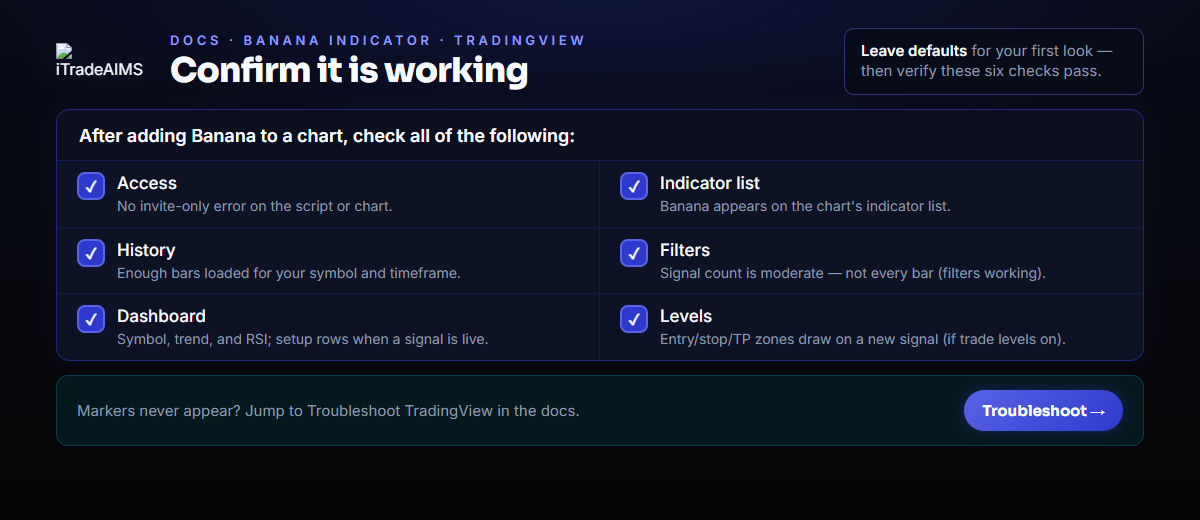This screenshot has width=1200, height=520.
Task: Toggle the Indicator list checkbox
Action: point(634,186)
